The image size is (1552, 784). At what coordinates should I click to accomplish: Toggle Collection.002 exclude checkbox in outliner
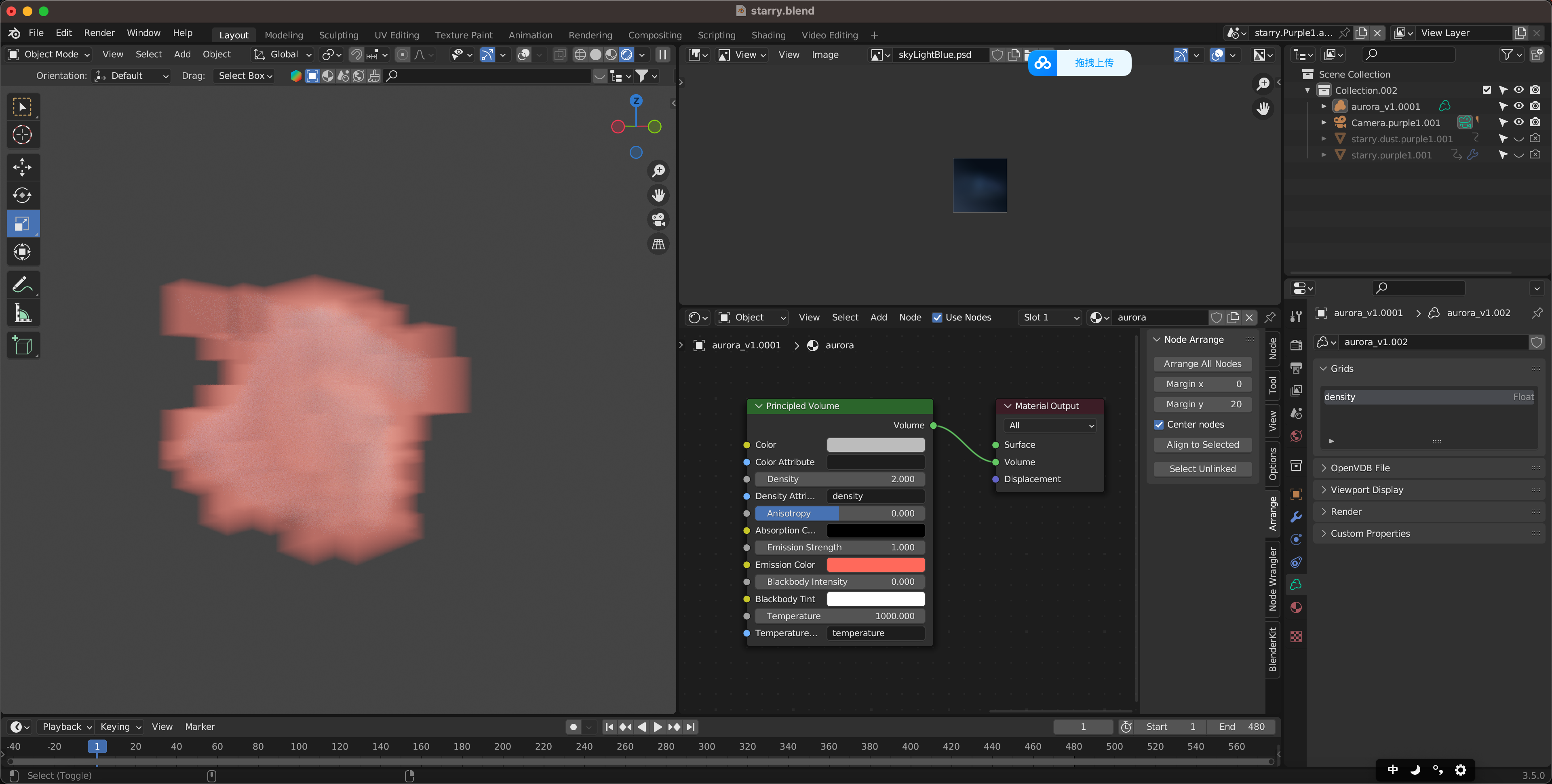1487,90
